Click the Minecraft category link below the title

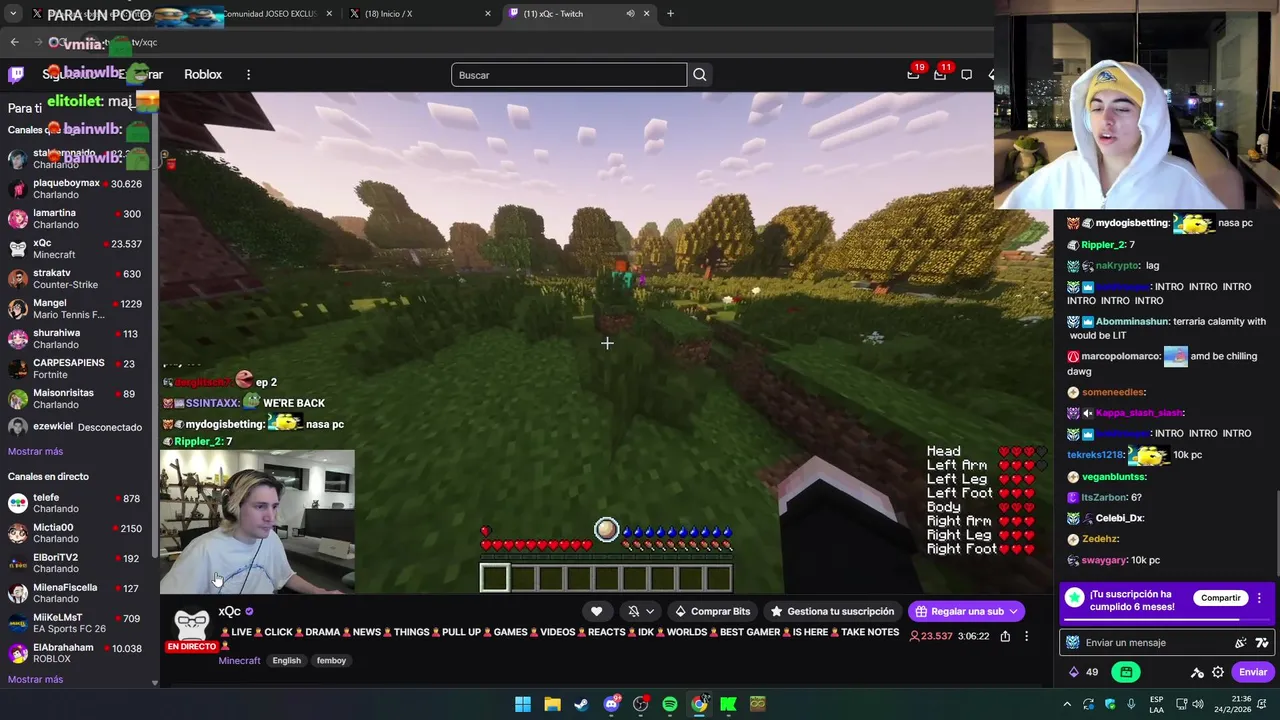(x=239, y=661)
